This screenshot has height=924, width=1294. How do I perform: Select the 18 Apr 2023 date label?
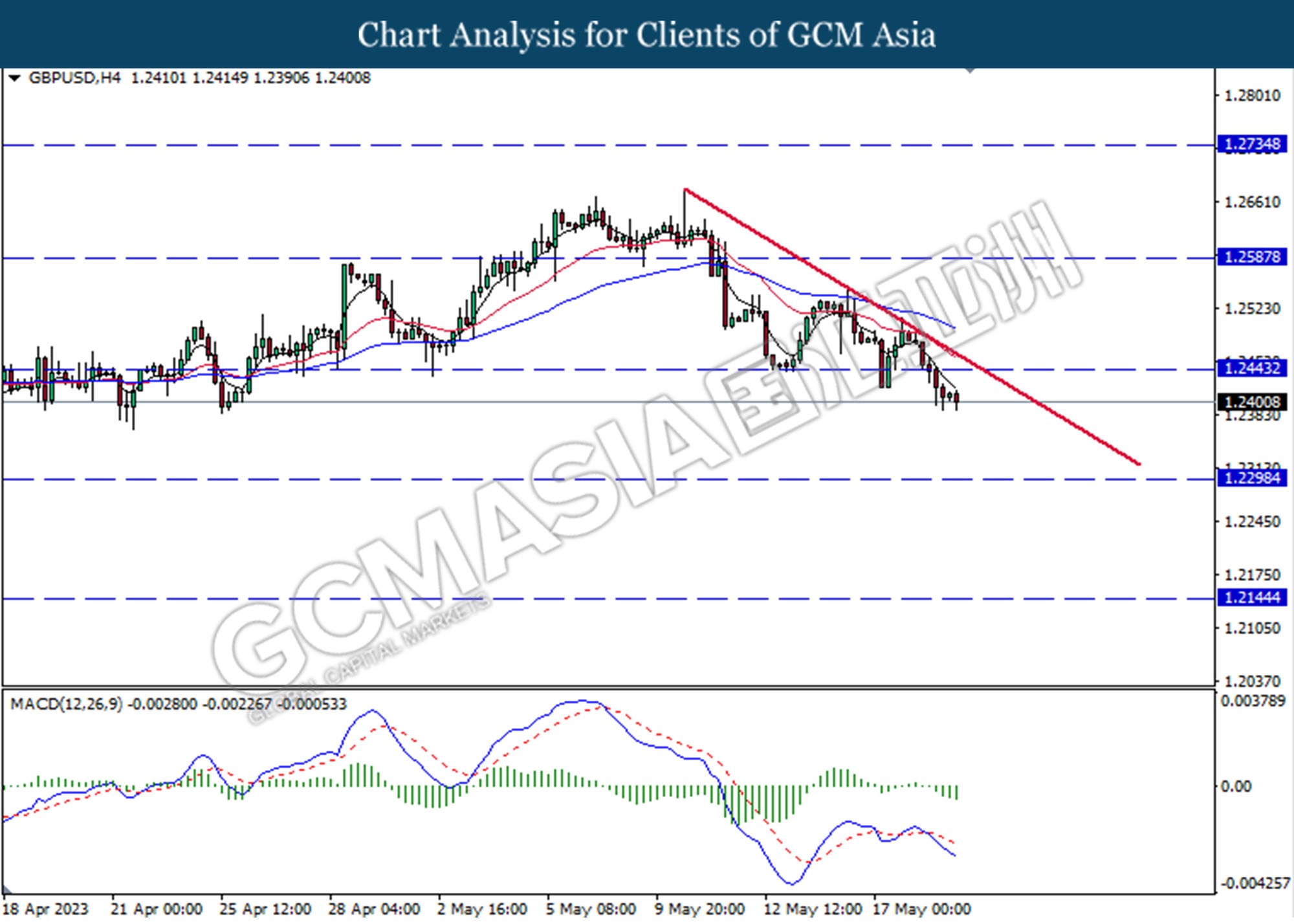pyautogui.click(x=45, y=909)
